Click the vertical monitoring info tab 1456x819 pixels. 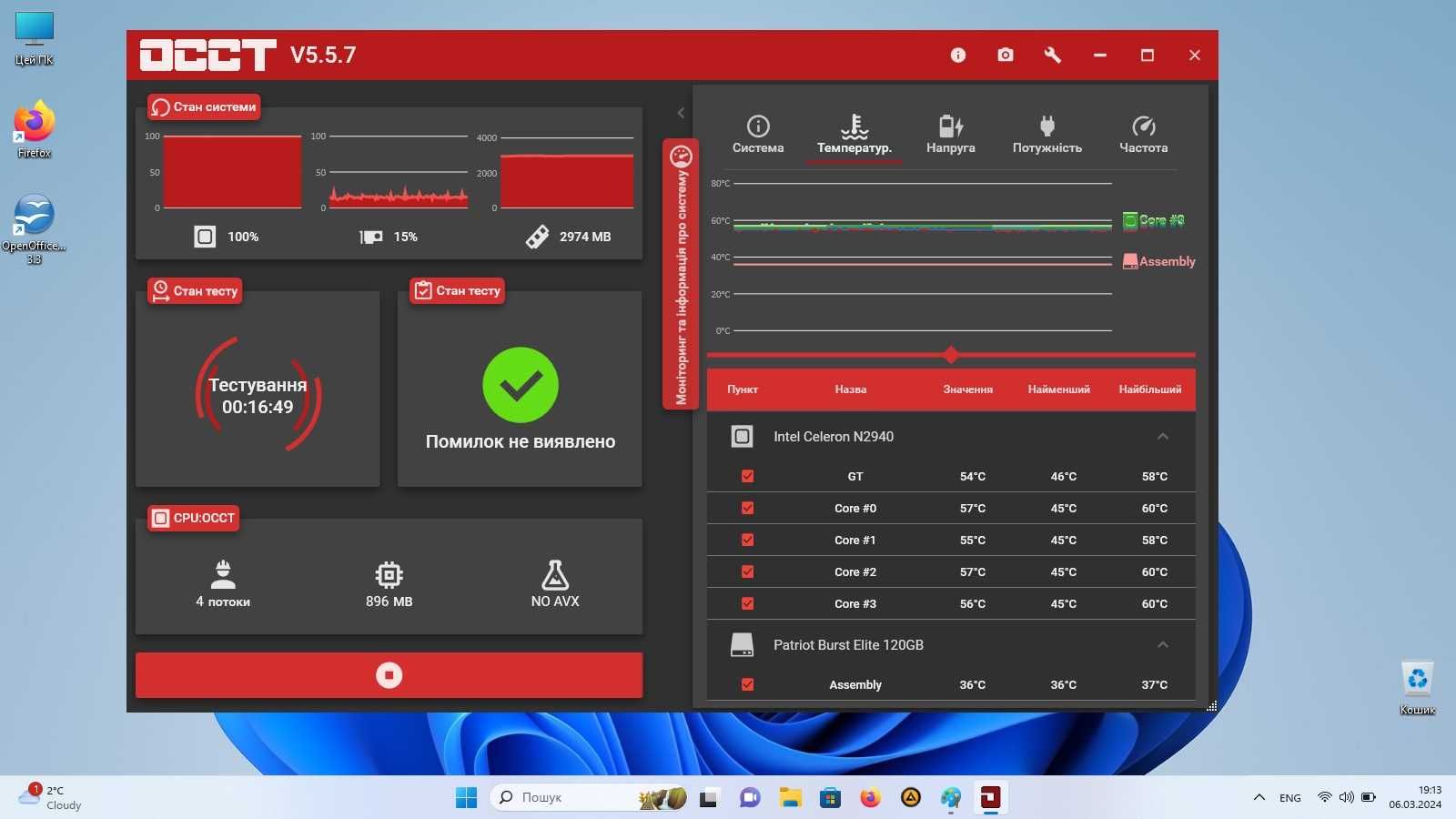tap(681, 274)
